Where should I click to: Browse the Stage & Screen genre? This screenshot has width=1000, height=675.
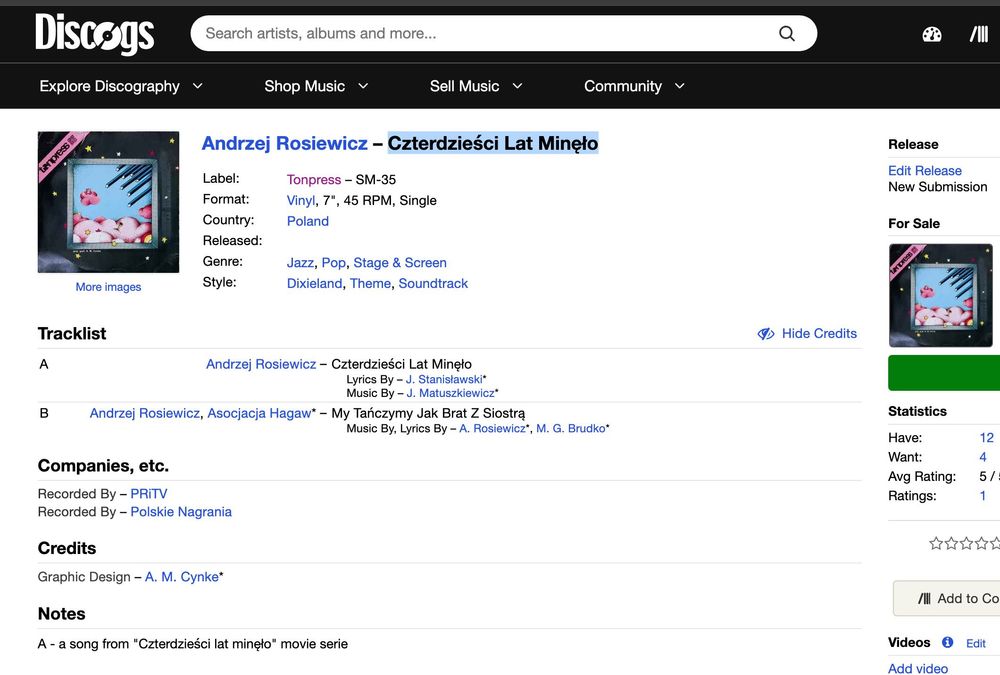pos(400,263)
